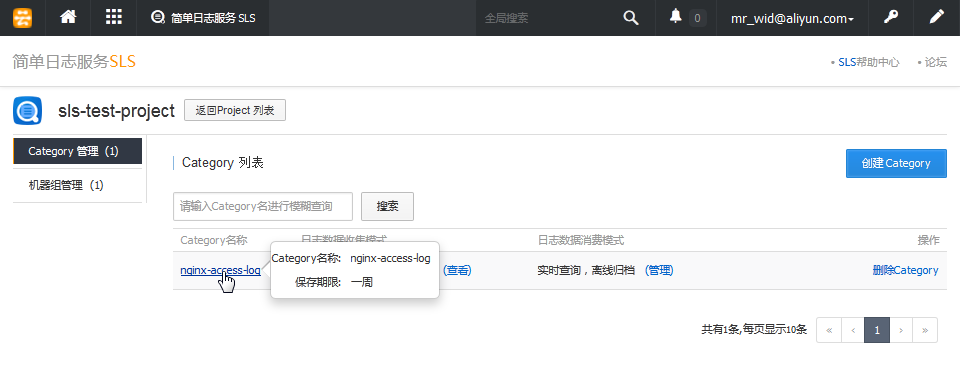Select page 1 in pagination

877,330
